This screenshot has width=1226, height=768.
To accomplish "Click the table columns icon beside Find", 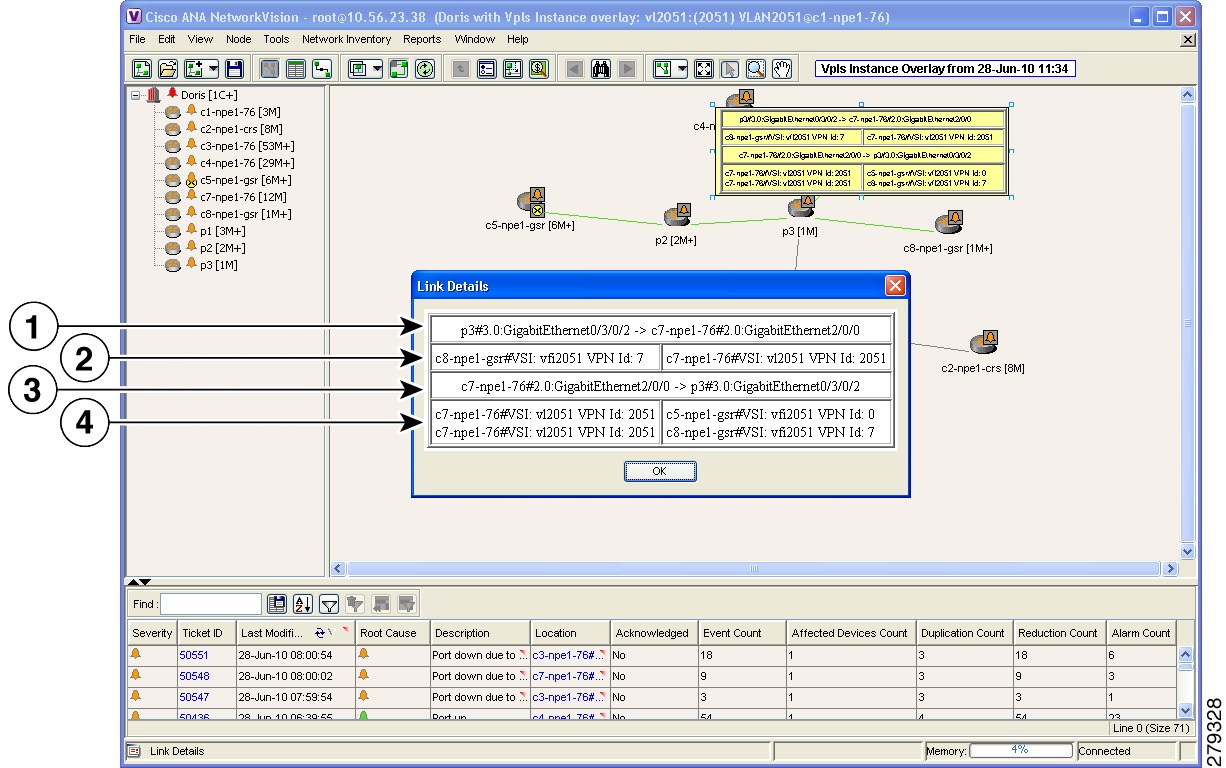I will click(277, 604).
